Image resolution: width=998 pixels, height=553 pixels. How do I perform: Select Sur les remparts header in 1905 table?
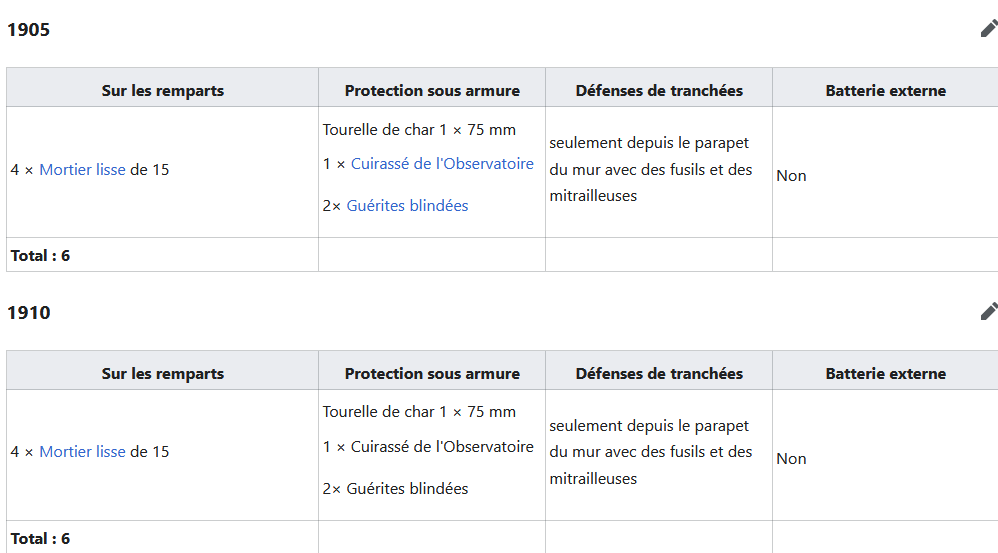pyautogui.click(x=162, y=87)
